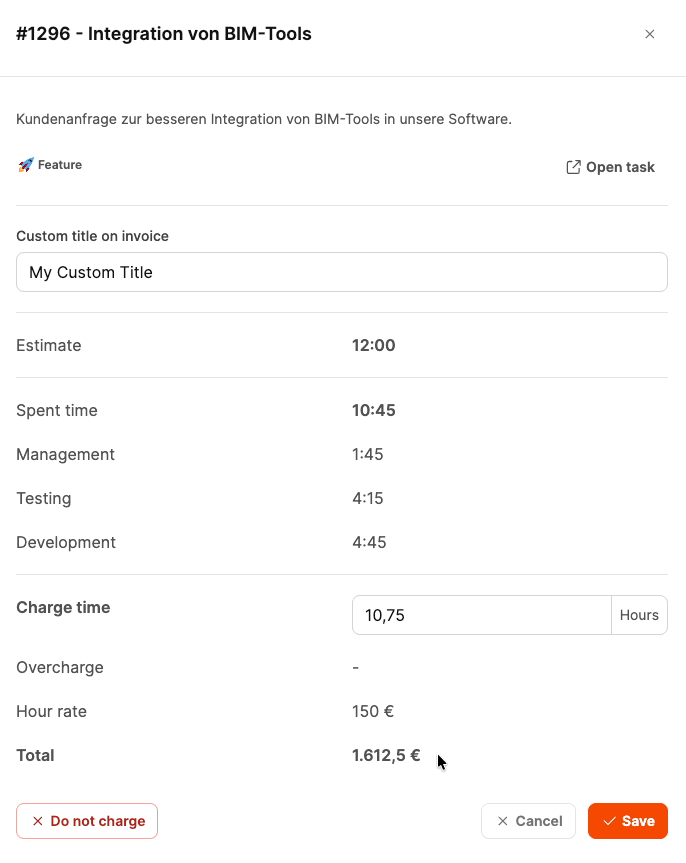Cancel the changes via the Cancel label
This screenshot has width=686, height=863.
538,821
